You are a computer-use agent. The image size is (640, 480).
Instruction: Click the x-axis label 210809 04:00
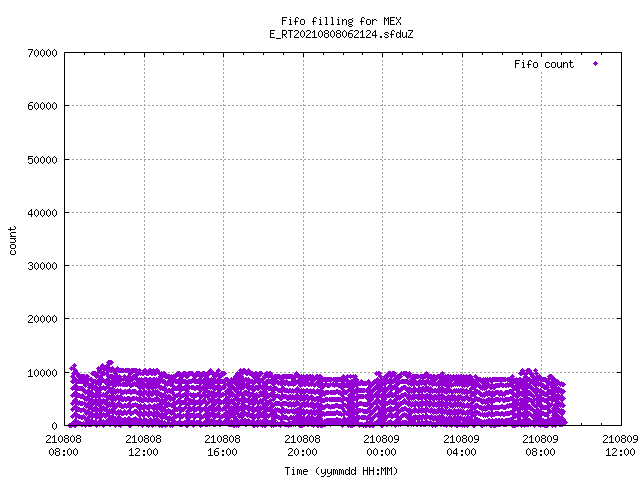pyautogui.click(x=462, y=446)
